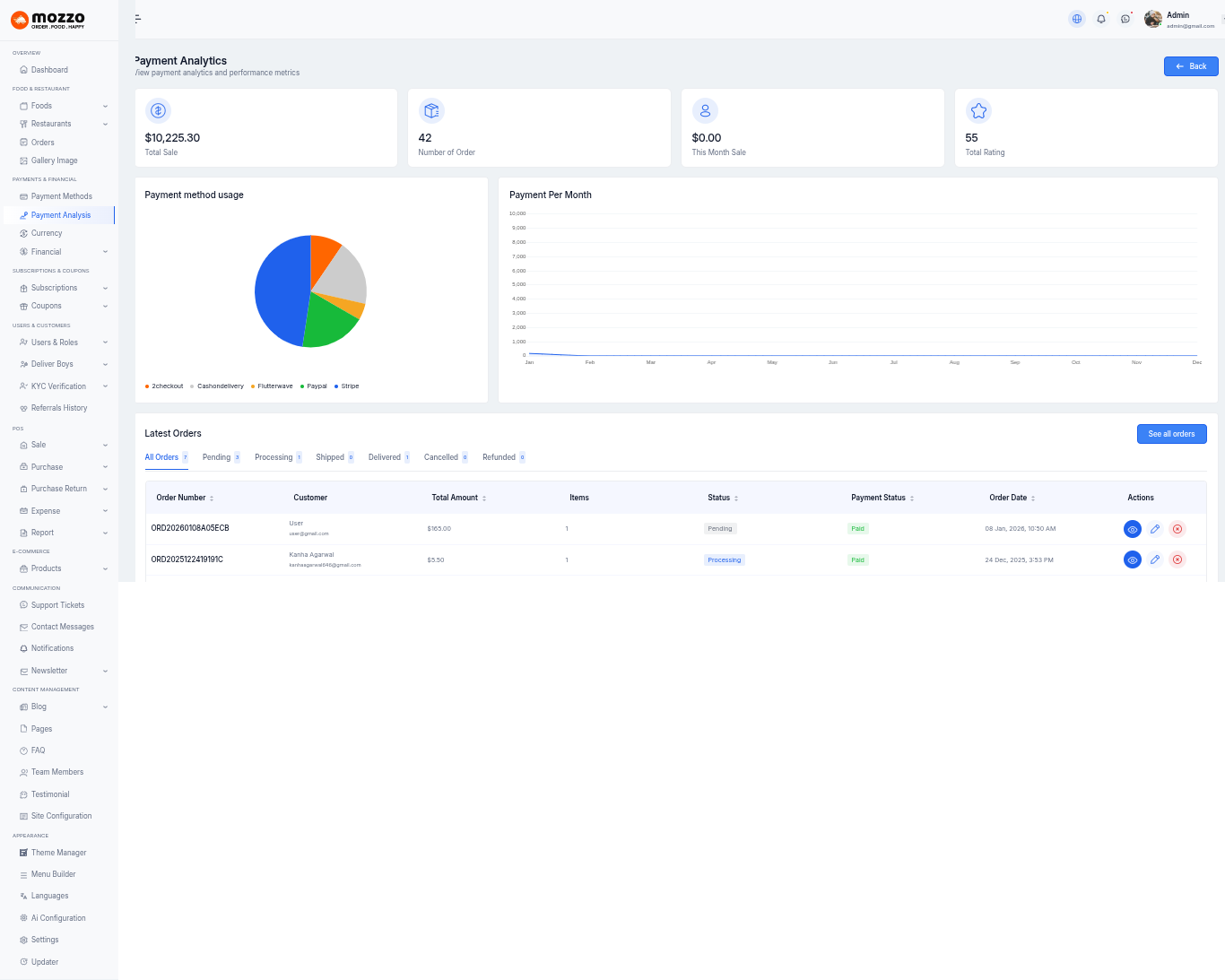Open the language globe icon

coord(1077,19)
